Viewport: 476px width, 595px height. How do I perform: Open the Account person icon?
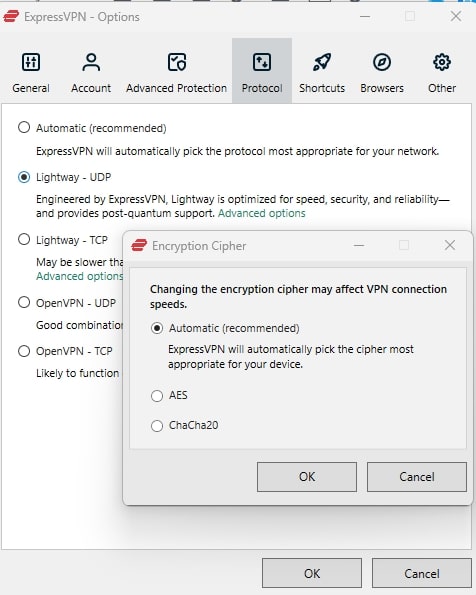pos(91,62)
